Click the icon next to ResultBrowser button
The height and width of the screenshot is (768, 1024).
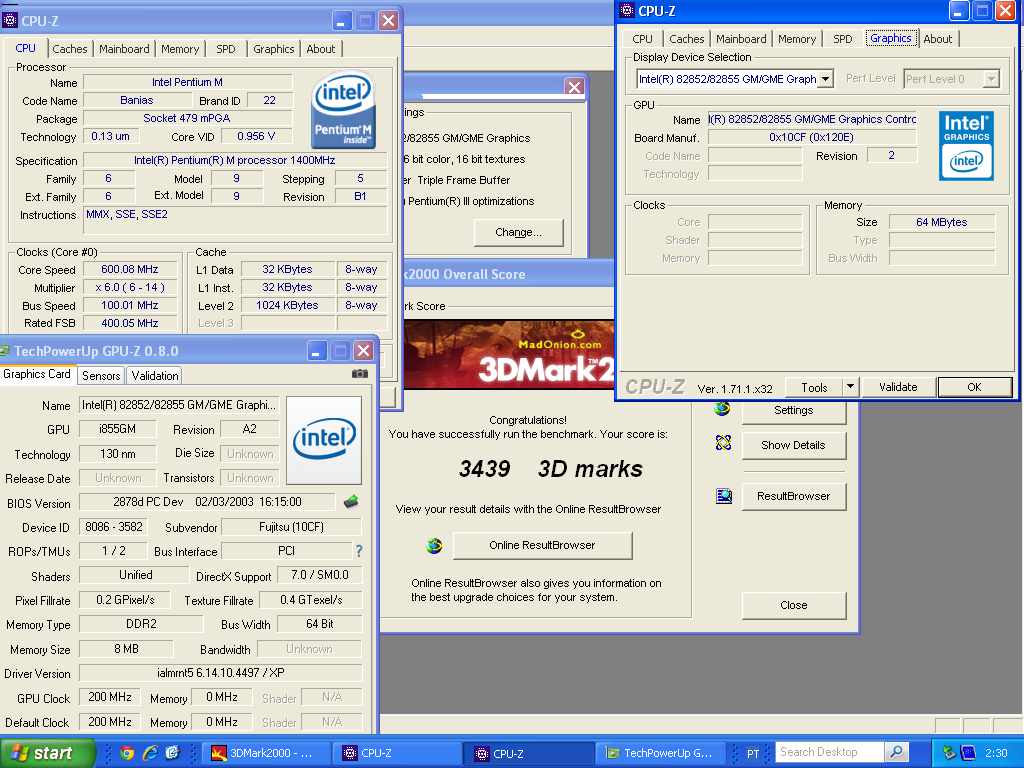pos(724,496)
